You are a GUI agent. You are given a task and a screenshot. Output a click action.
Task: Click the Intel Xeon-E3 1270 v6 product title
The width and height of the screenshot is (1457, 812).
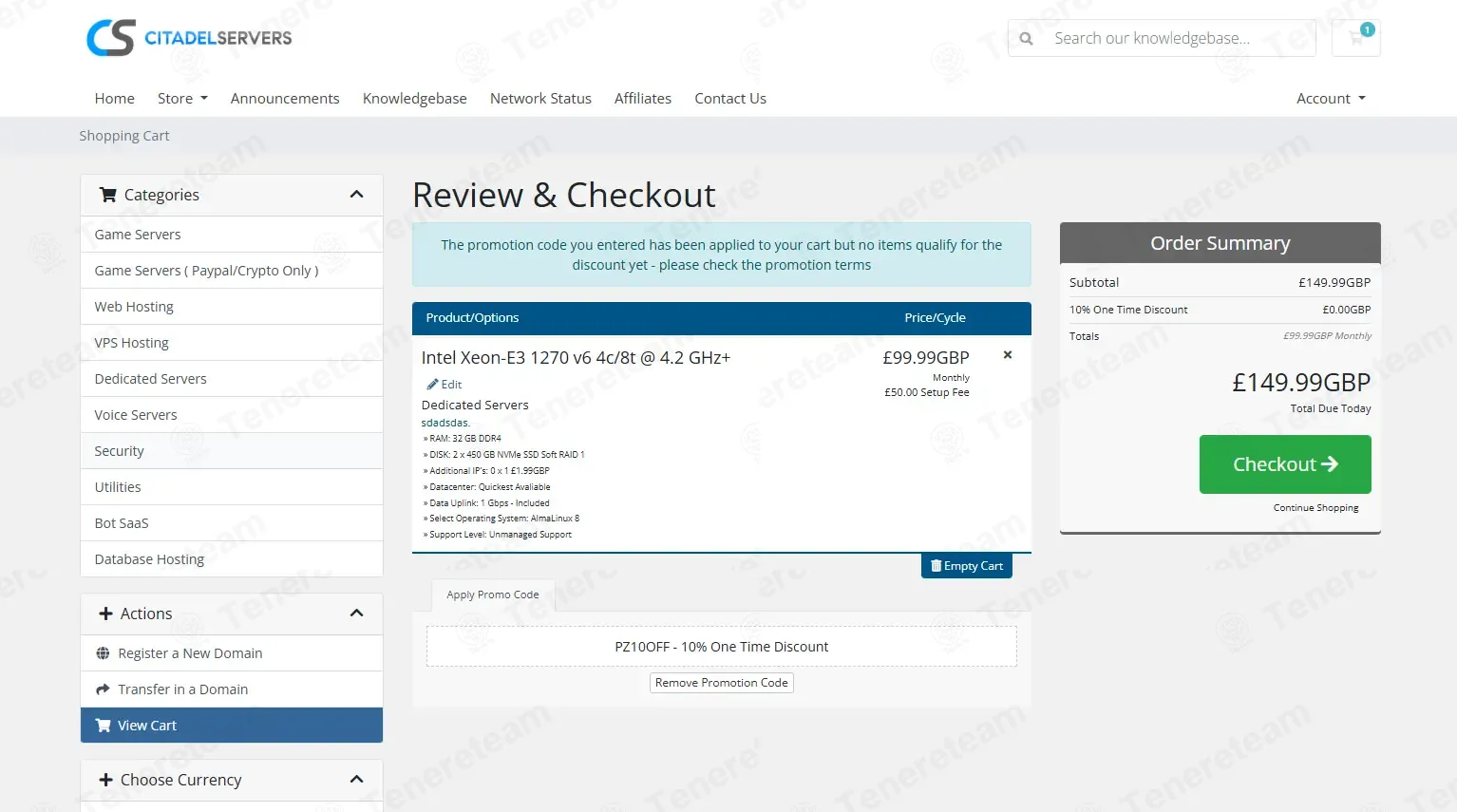click(577, 358)
